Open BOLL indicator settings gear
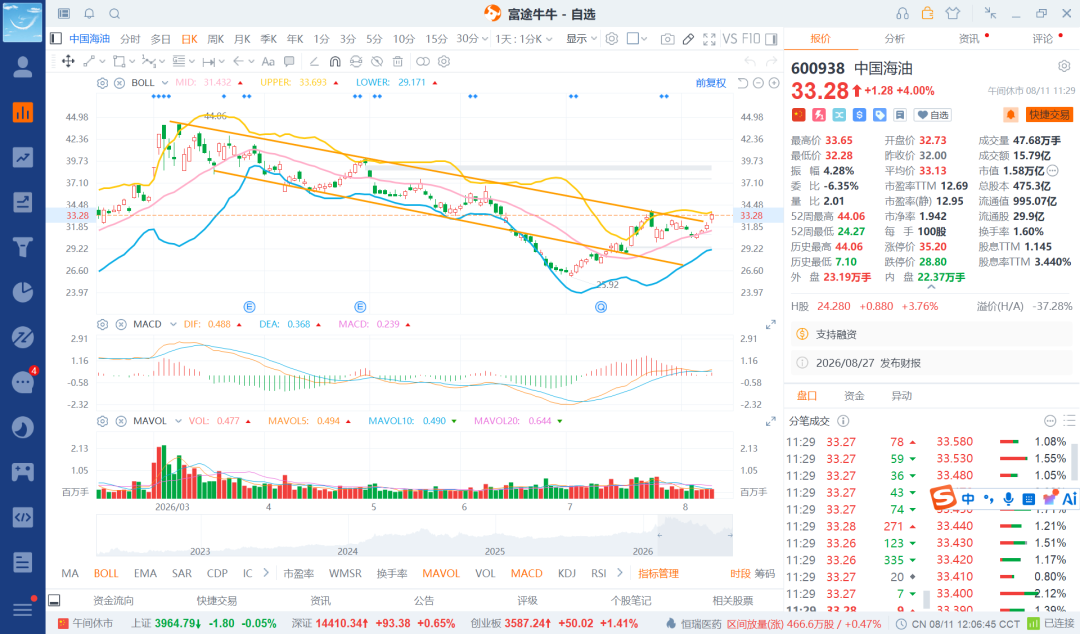Viewport: 1080px width, 634px height. pos(103,83)
